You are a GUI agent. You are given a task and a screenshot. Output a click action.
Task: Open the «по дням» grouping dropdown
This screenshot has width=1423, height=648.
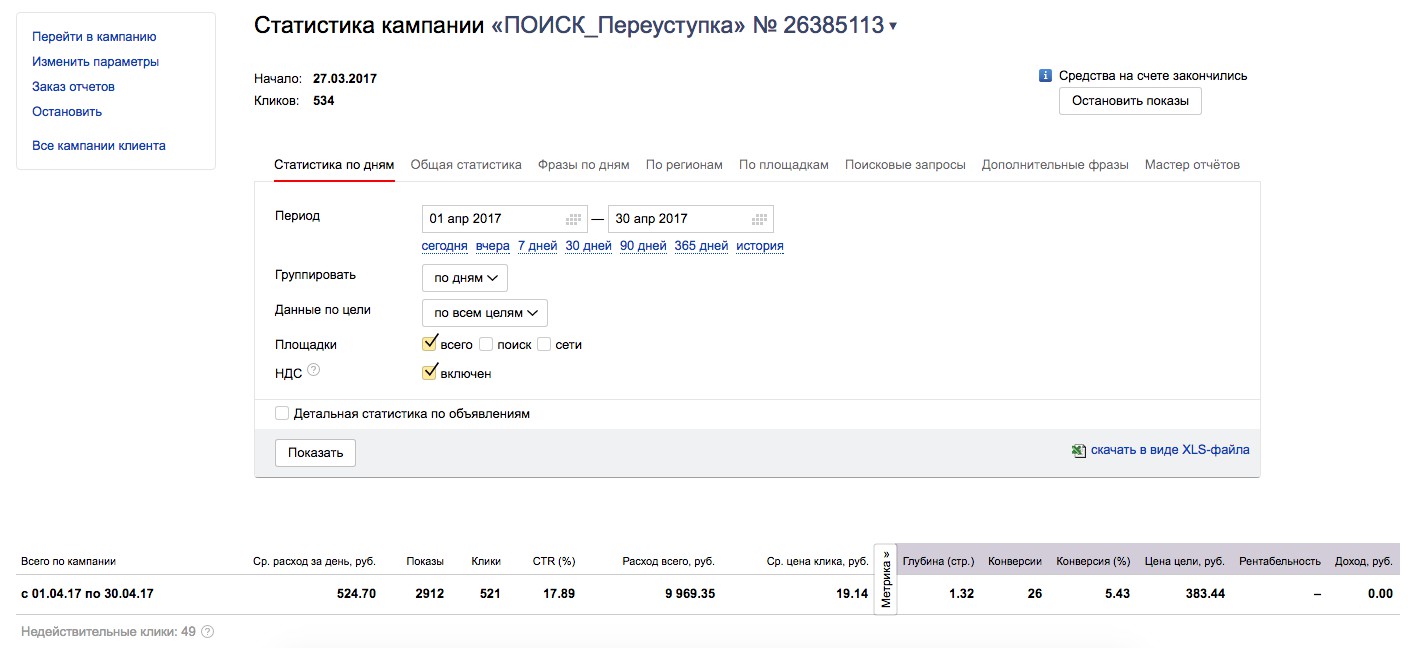(465, 278)
